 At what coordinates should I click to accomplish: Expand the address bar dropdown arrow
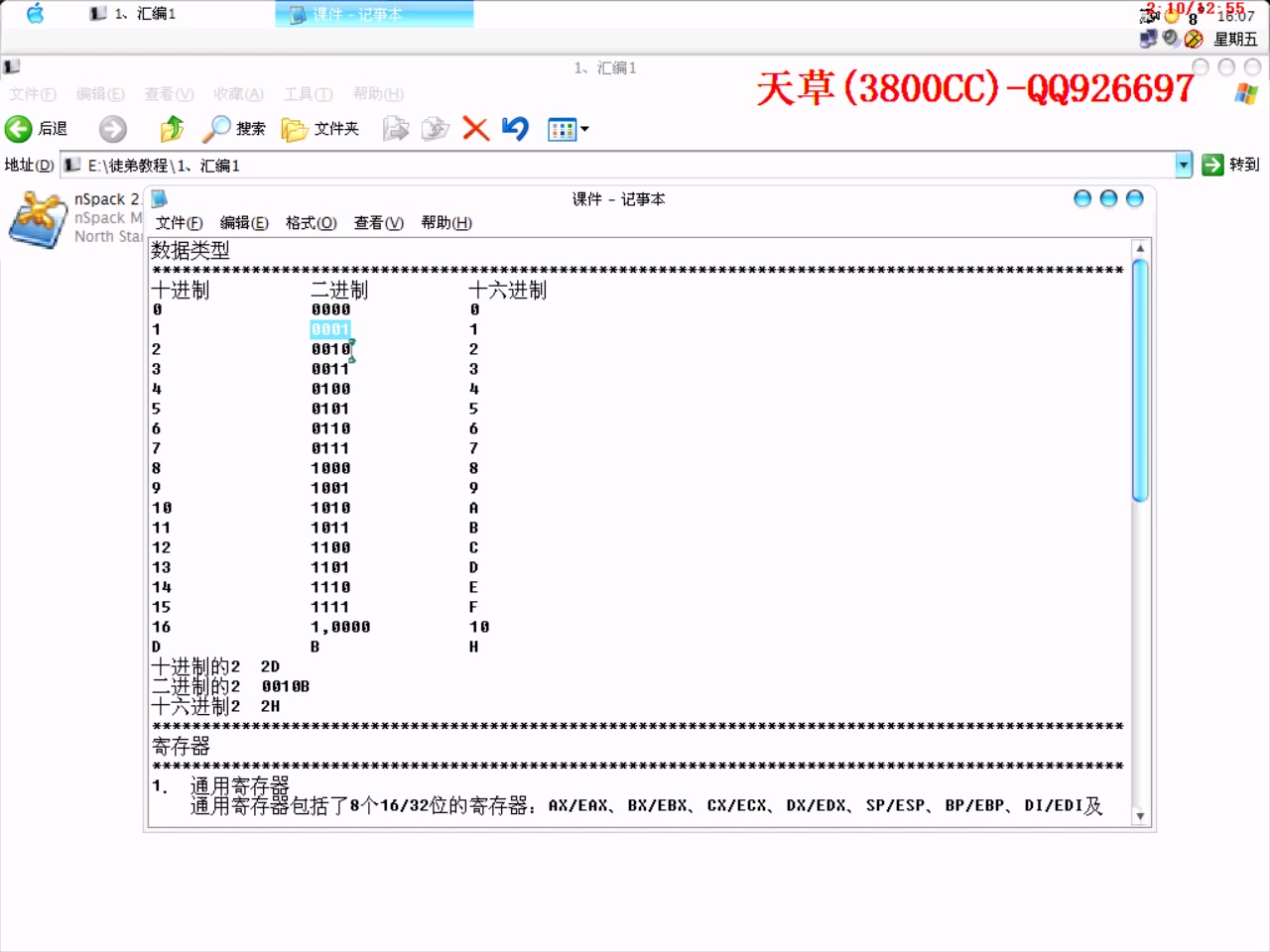(x=1183, y=165)
